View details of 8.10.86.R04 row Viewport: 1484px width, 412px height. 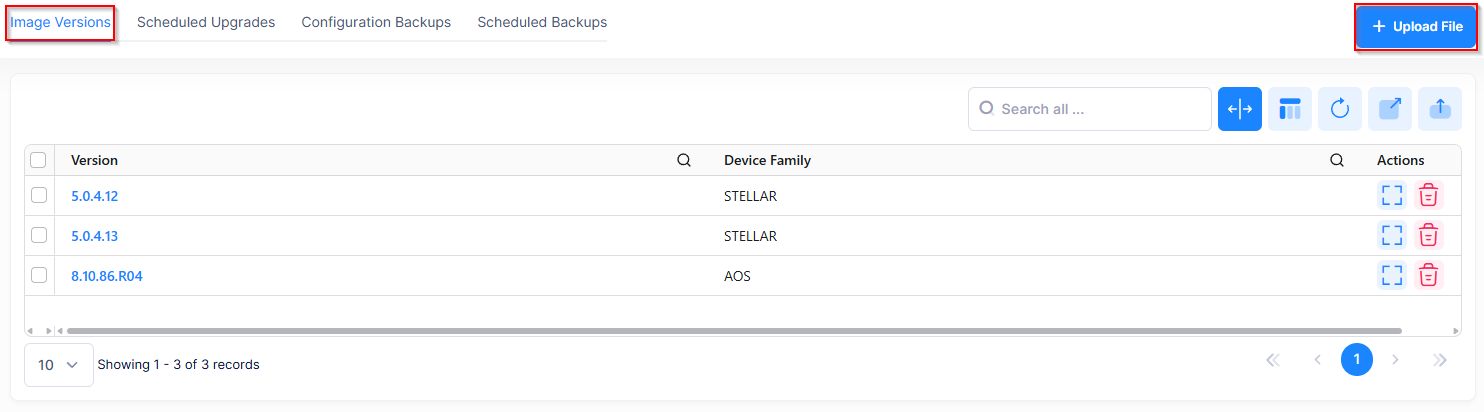[x=1391, y=275]
